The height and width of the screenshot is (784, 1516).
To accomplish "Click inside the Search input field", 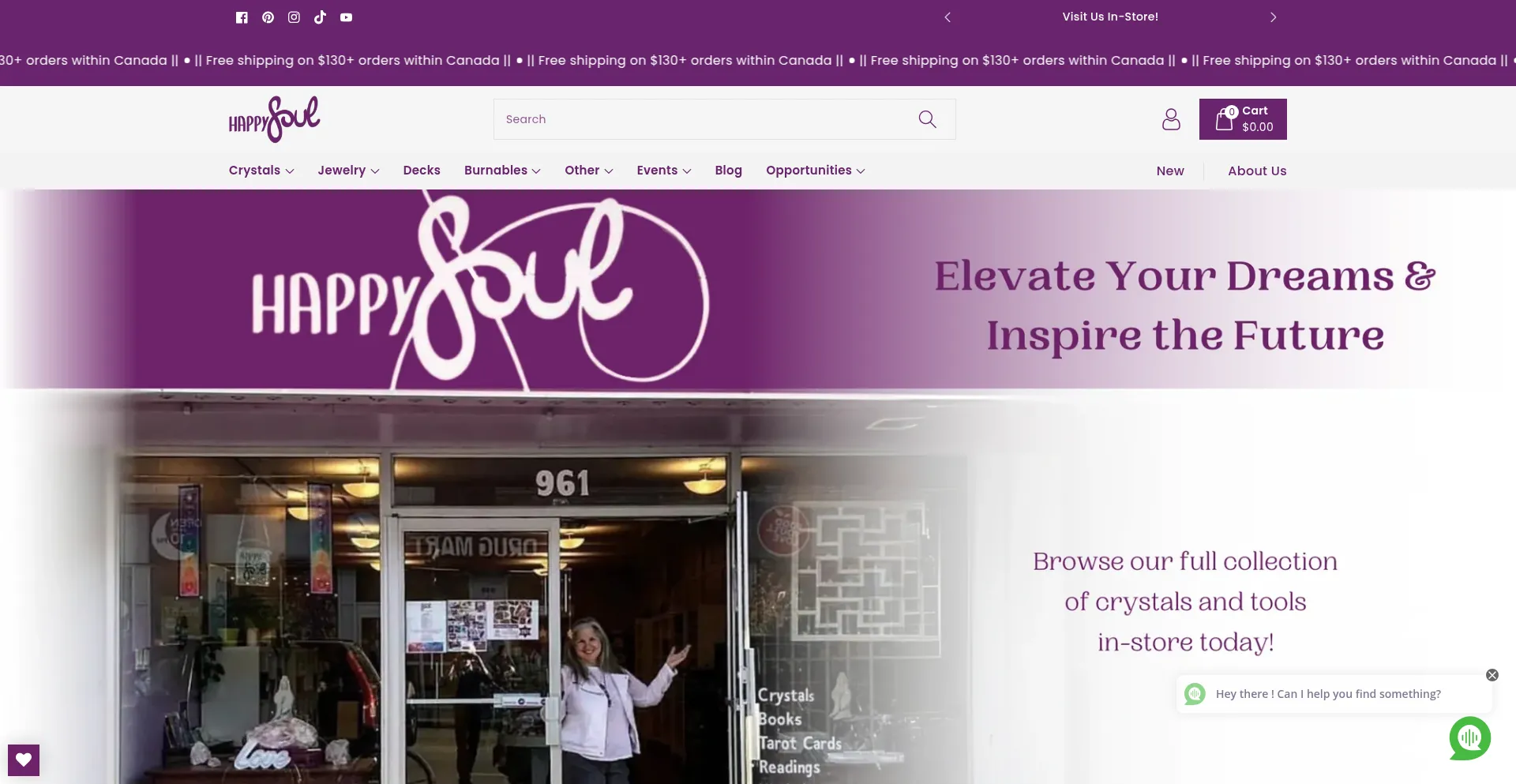I will pos(703,119).
